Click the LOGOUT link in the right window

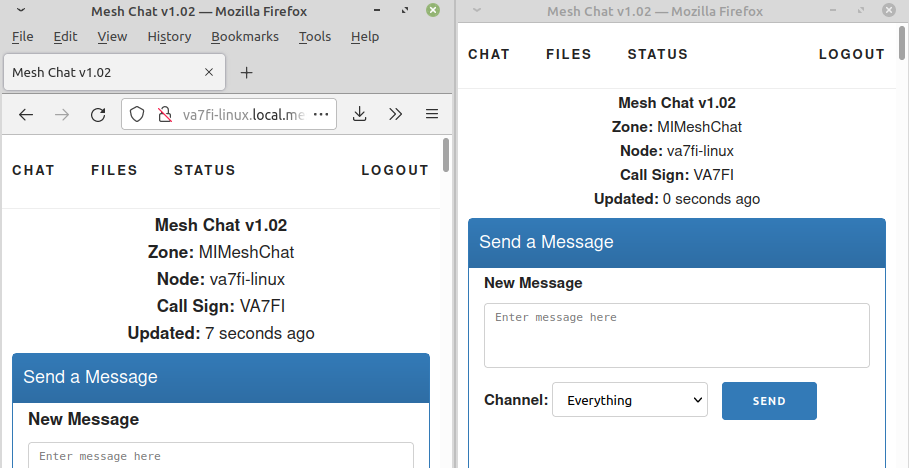[x=851, y=55]
